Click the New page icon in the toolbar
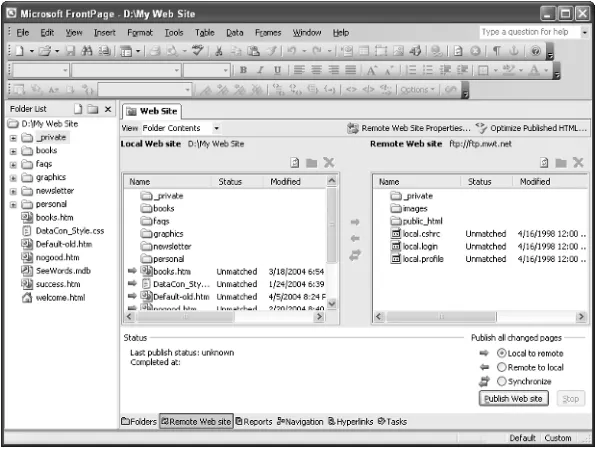This screenshot has width=598, height=450. pyautogui.click(x=19, y=51)
